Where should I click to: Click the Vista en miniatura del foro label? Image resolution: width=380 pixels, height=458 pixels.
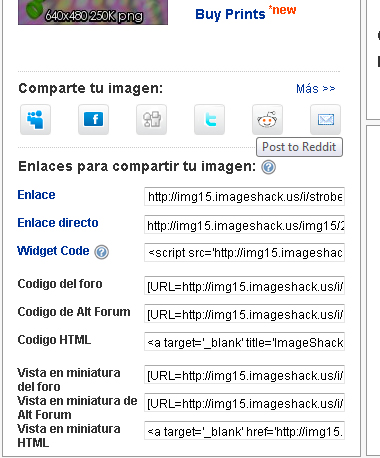69,380
